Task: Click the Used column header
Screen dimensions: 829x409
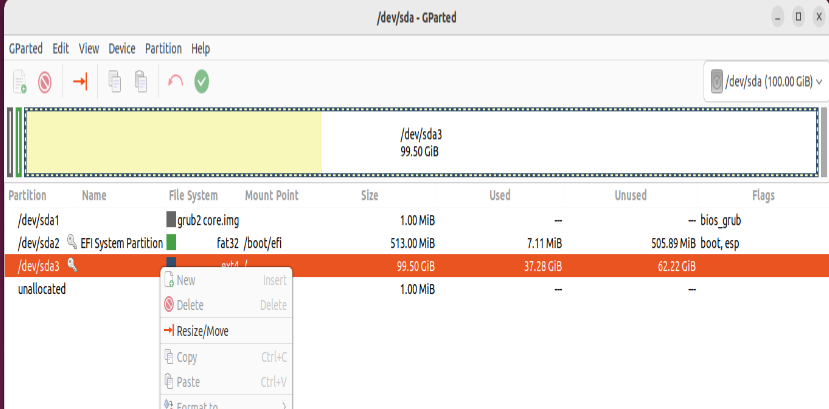Action: point(500,196)
